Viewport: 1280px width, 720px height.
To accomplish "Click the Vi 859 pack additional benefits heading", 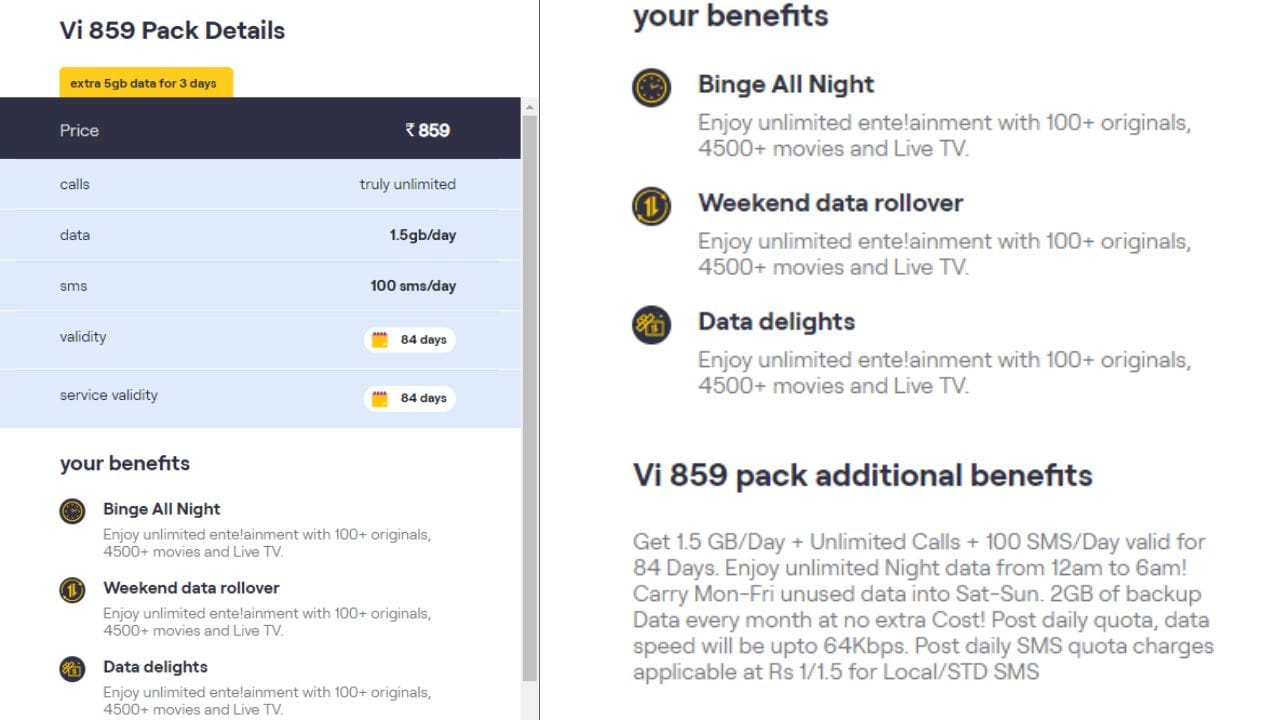I will [x=862, y=475].
